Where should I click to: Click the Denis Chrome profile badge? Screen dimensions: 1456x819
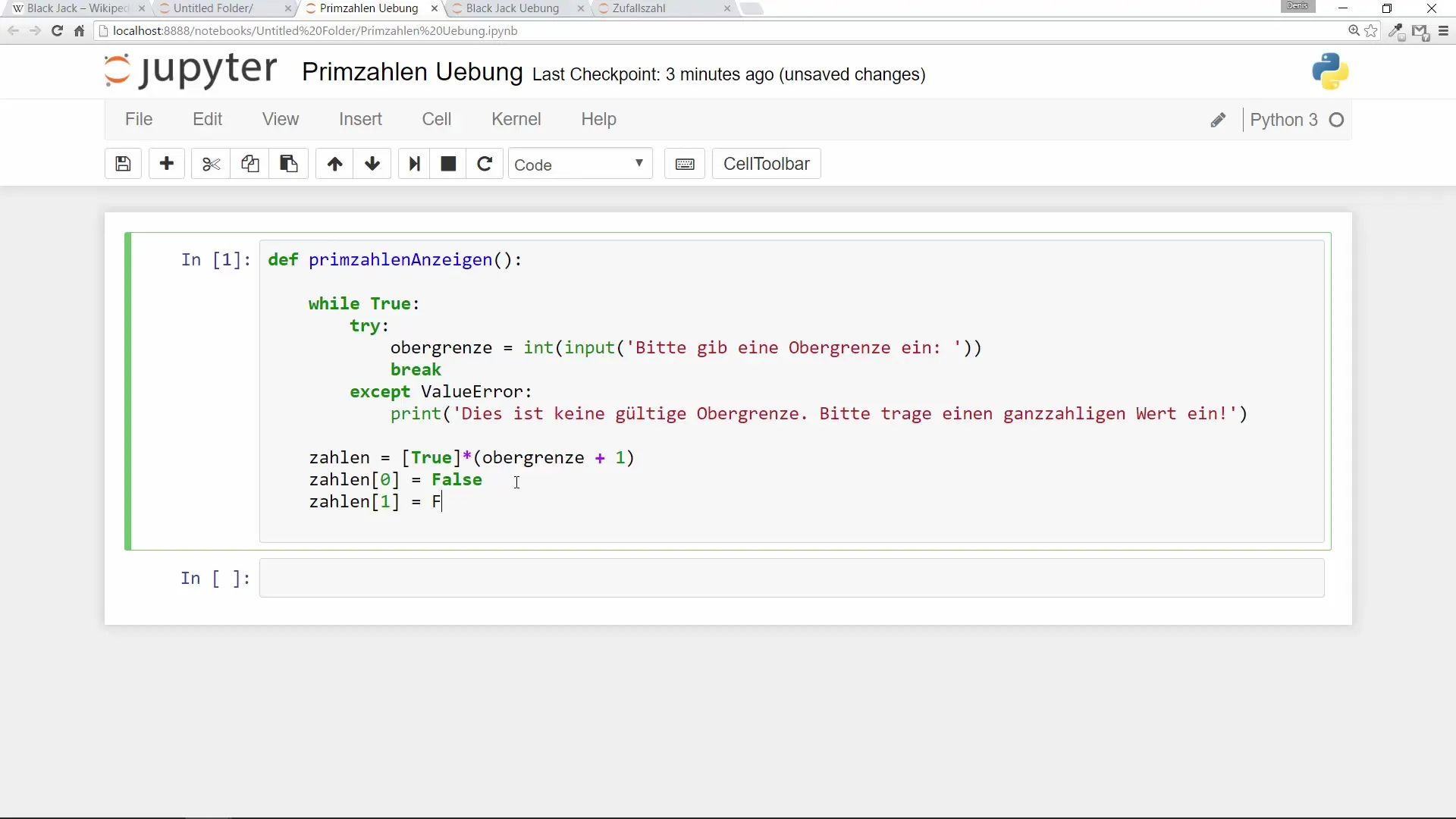(1298, 6)
